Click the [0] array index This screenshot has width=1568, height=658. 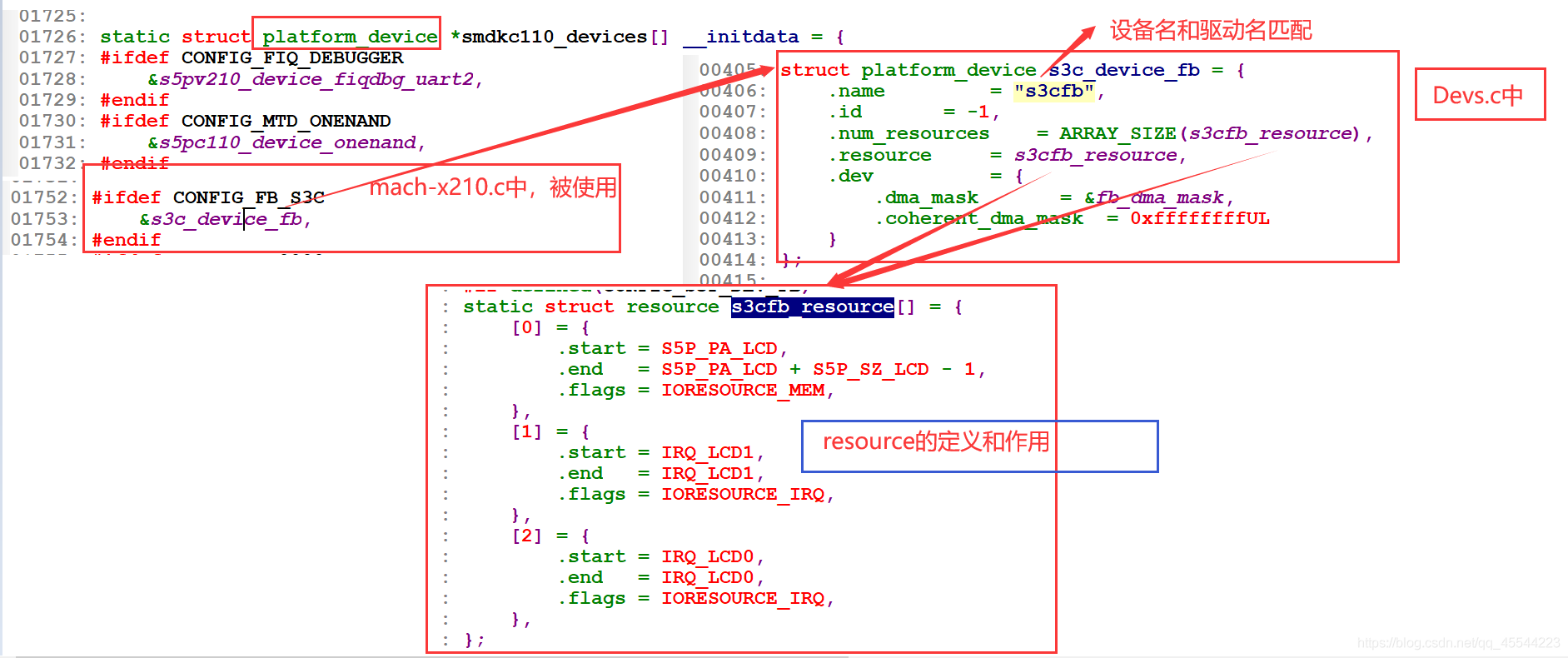tap(526, 327)
